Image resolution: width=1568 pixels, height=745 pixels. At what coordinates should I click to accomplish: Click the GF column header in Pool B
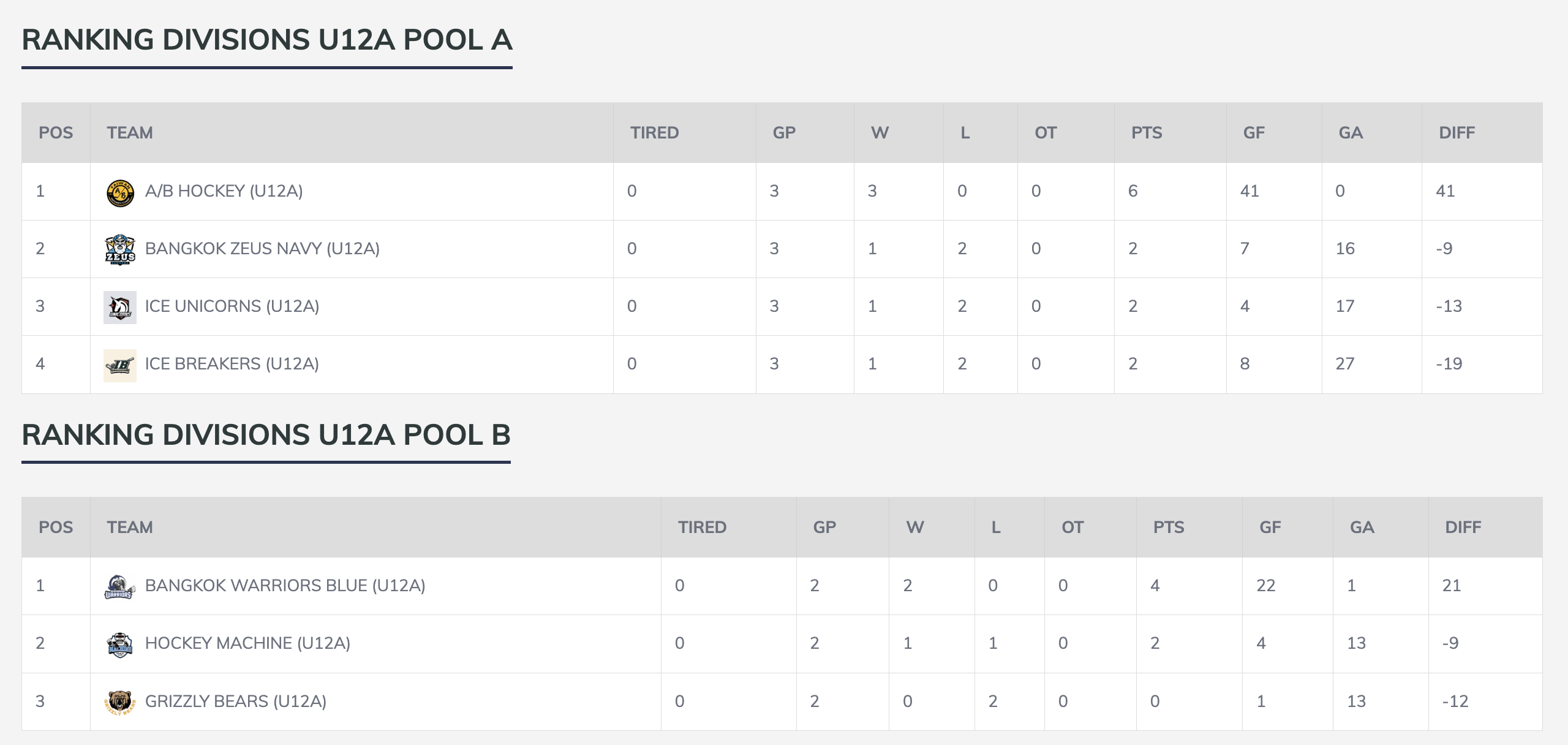pos(1270,528)
